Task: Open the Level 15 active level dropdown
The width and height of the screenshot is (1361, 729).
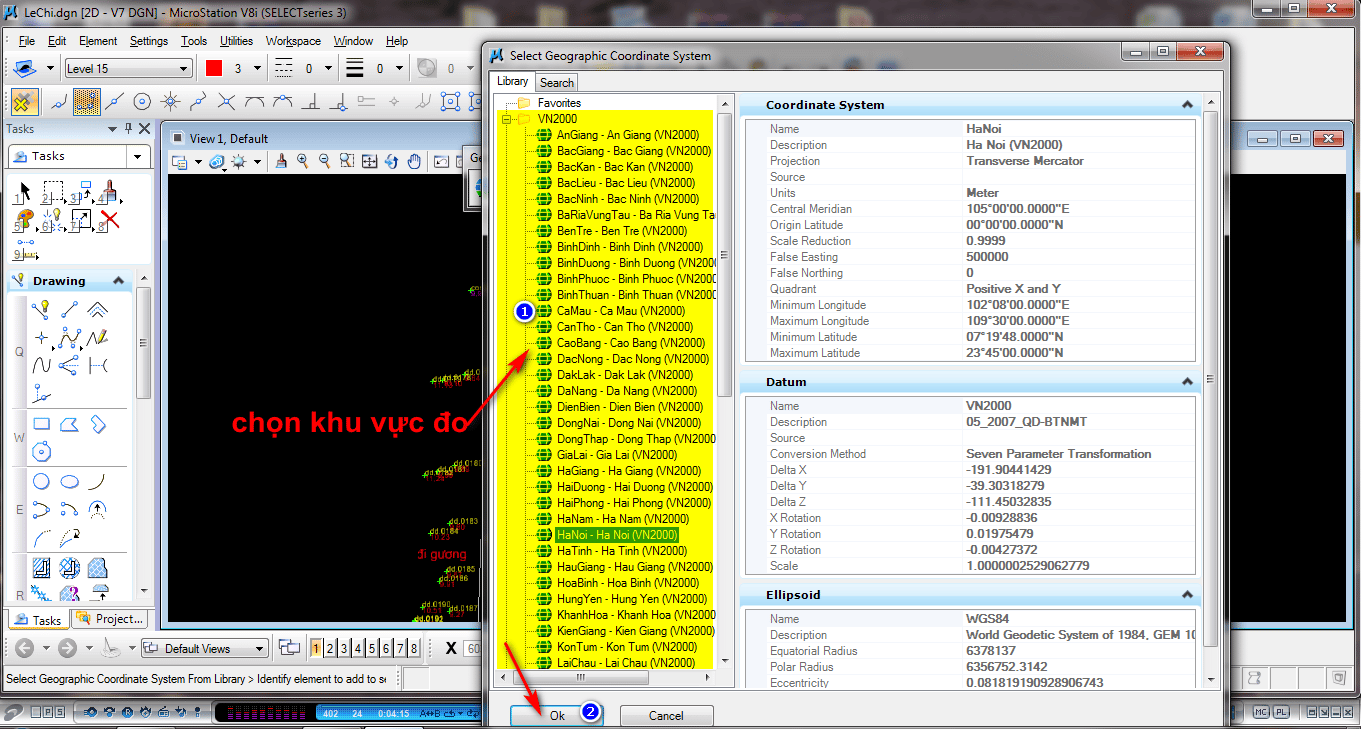Action: [183, 69]
